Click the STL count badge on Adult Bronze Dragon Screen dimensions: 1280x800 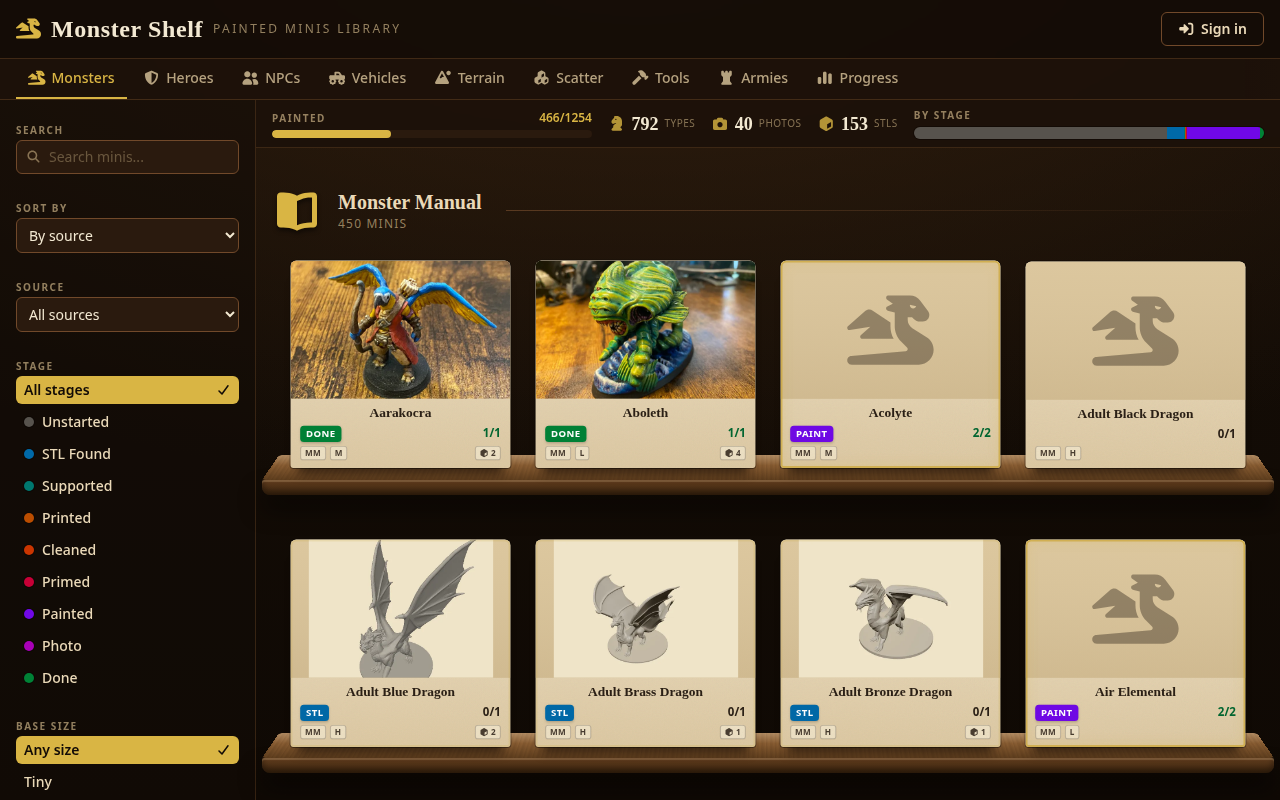pos(978,732)
